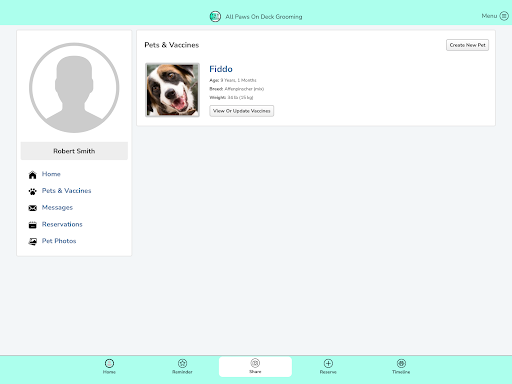Viewport: 512px width, 384px height.
Task: Go to Home tab in bottom bar
Action: pyautogui.click(x=109, y=366)
